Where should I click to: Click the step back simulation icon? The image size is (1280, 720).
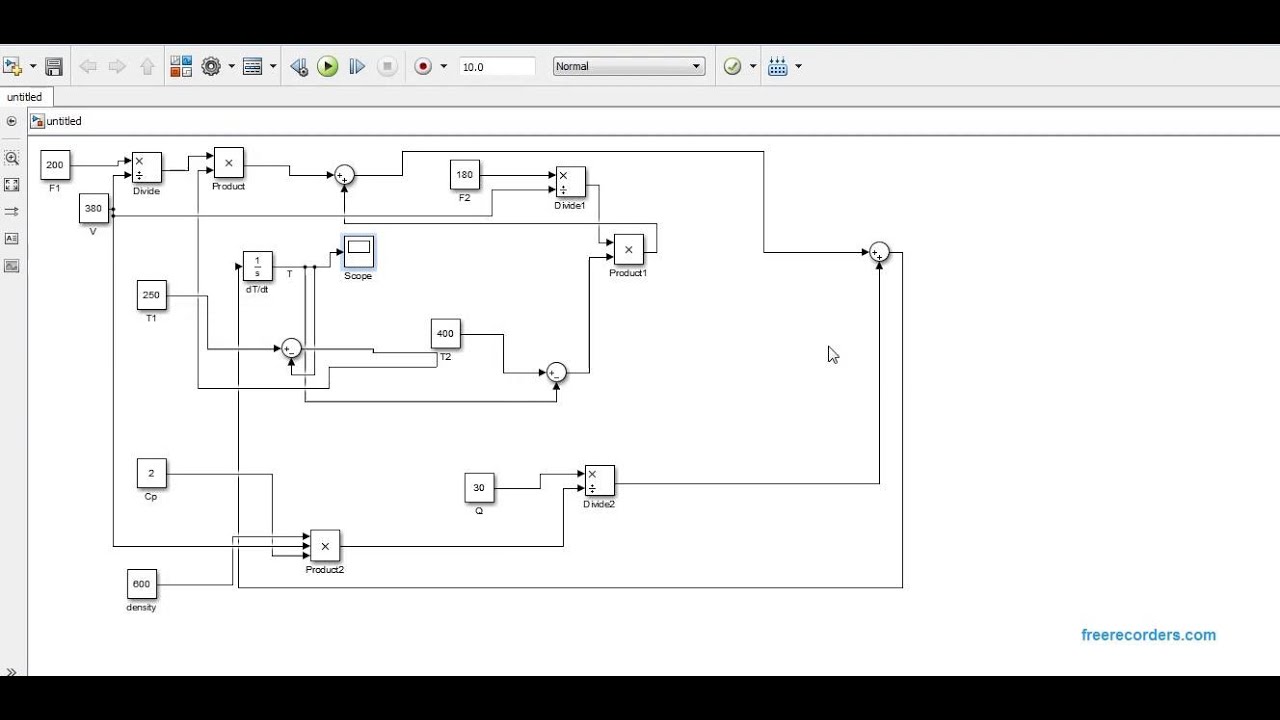(x=298, y=66)
